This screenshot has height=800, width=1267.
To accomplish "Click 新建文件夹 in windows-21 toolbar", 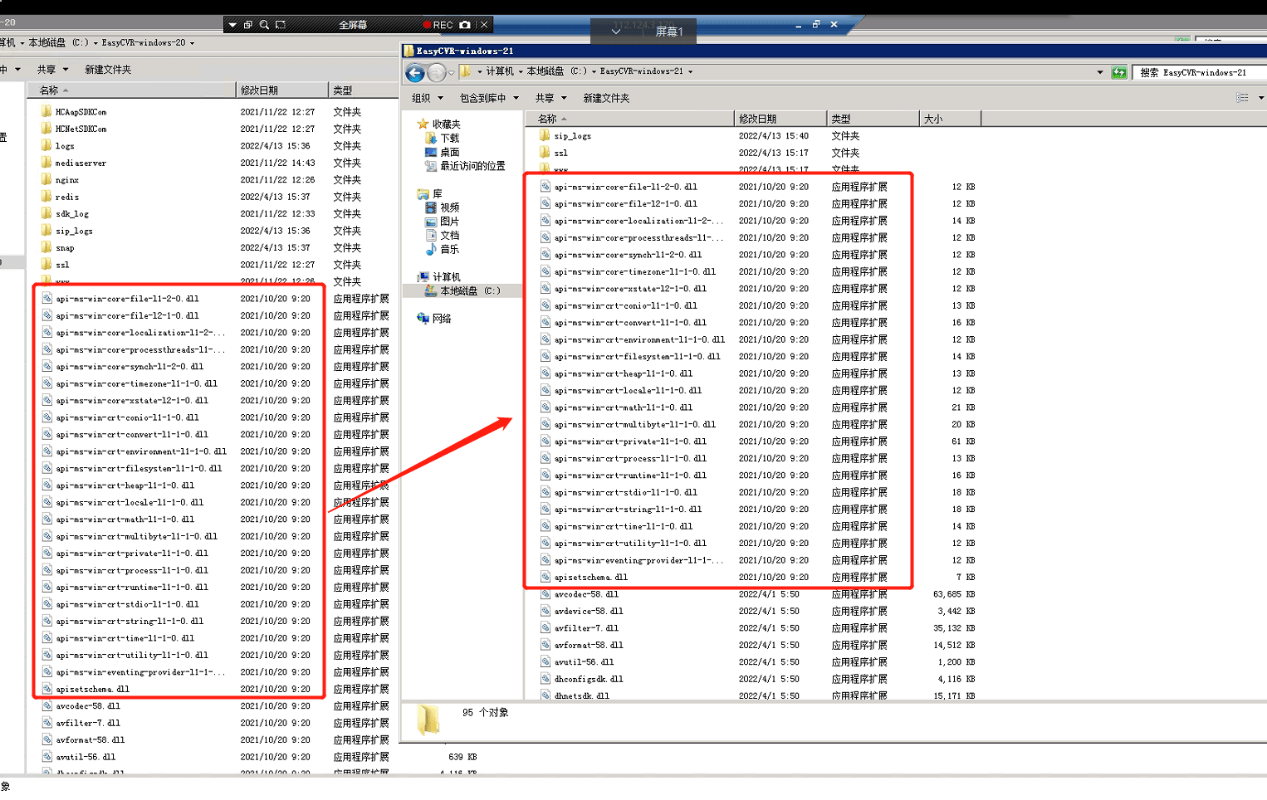I will click(x=606, y=98).
